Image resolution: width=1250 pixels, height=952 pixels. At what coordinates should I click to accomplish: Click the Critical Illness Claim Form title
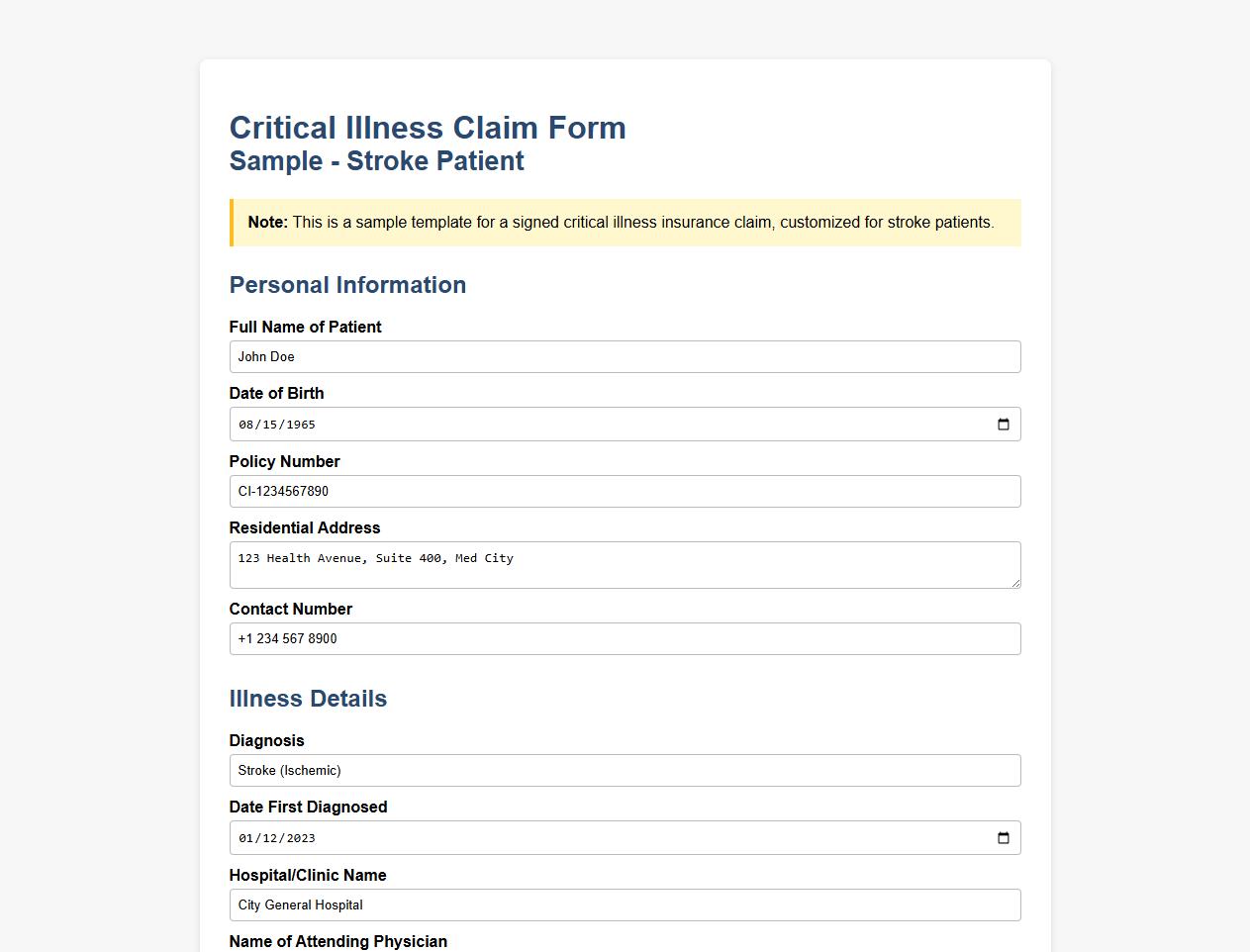point(428,128)
